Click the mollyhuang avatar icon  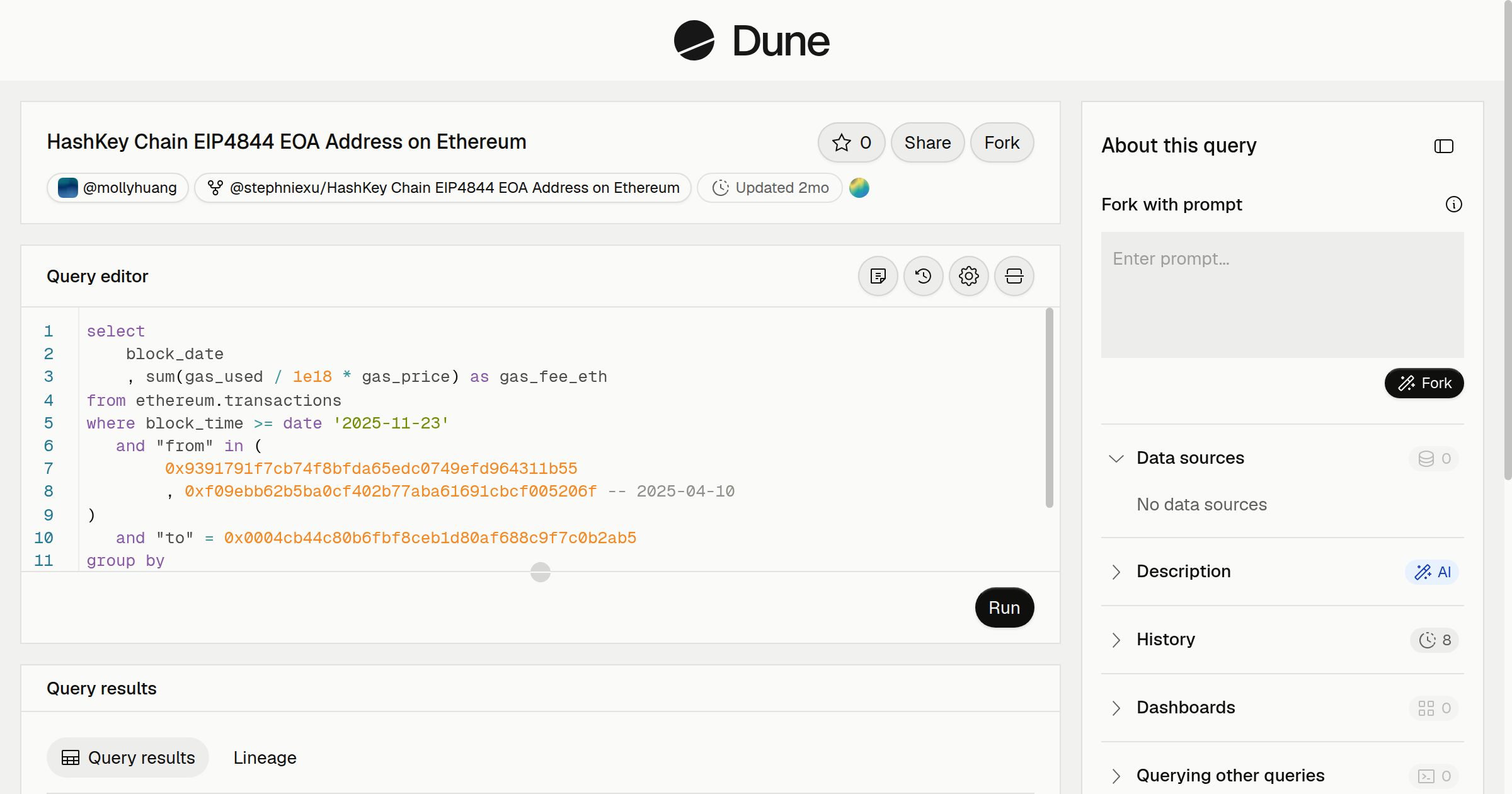point(67,188)
